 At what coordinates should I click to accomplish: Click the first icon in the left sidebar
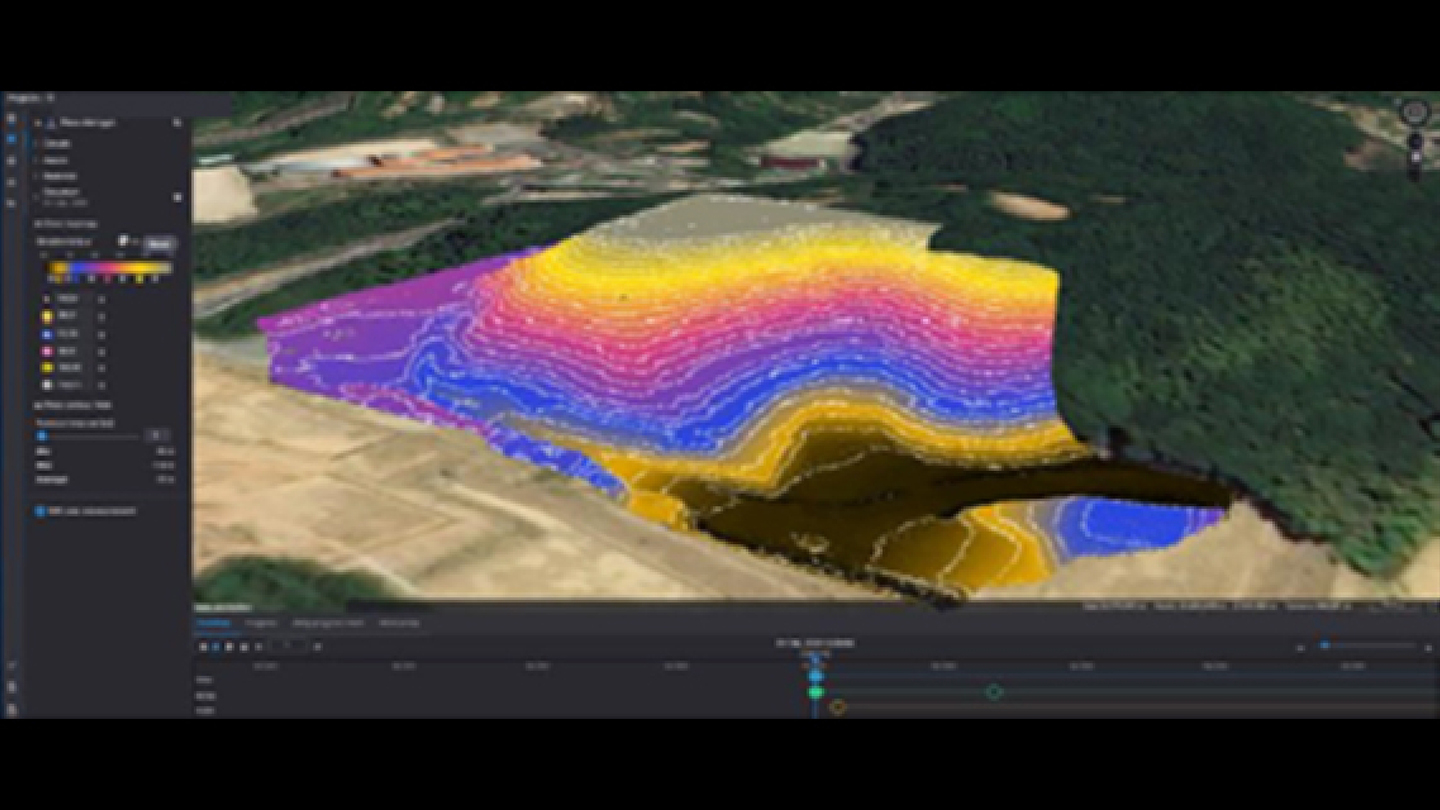tap(11, 119)
